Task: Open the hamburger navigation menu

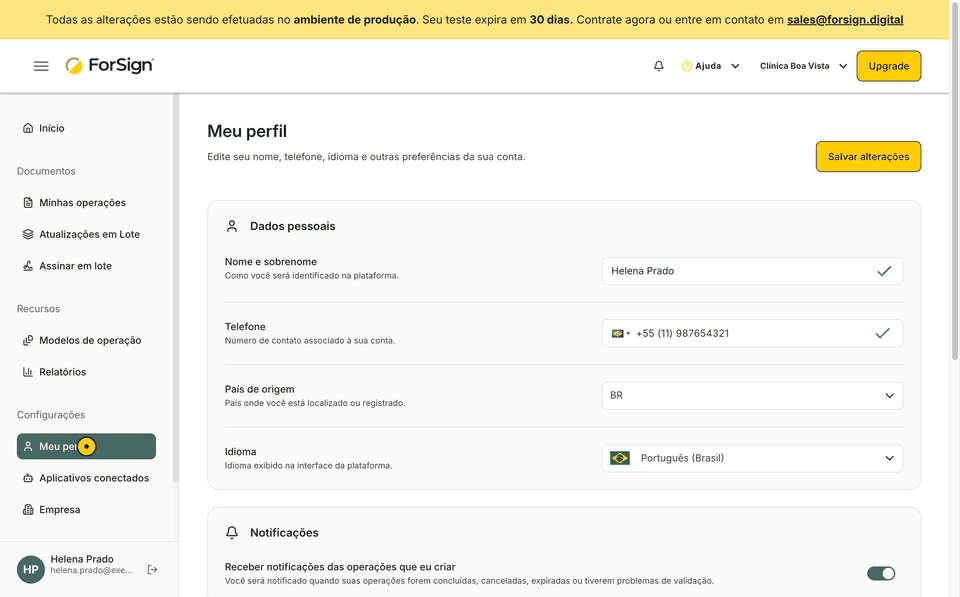Action: click(41, 66)
